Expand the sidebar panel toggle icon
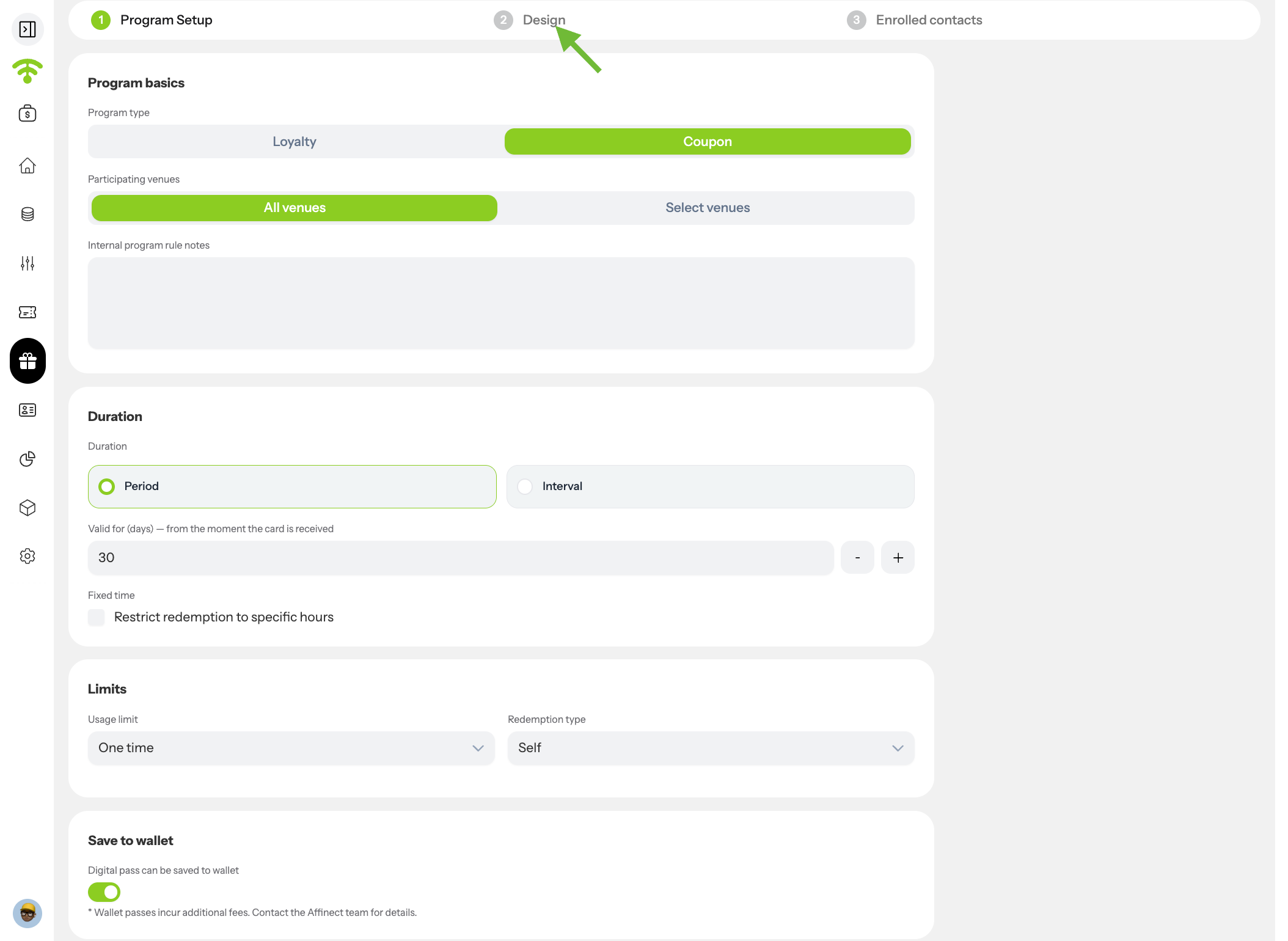1288x941 pixels. point(27,29)
